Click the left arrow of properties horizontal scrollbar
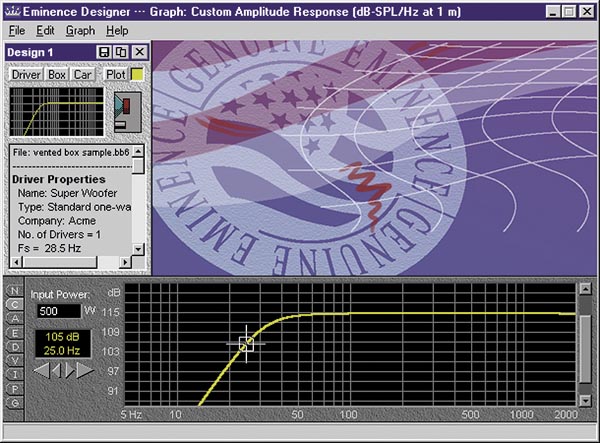 pos(16,262)
